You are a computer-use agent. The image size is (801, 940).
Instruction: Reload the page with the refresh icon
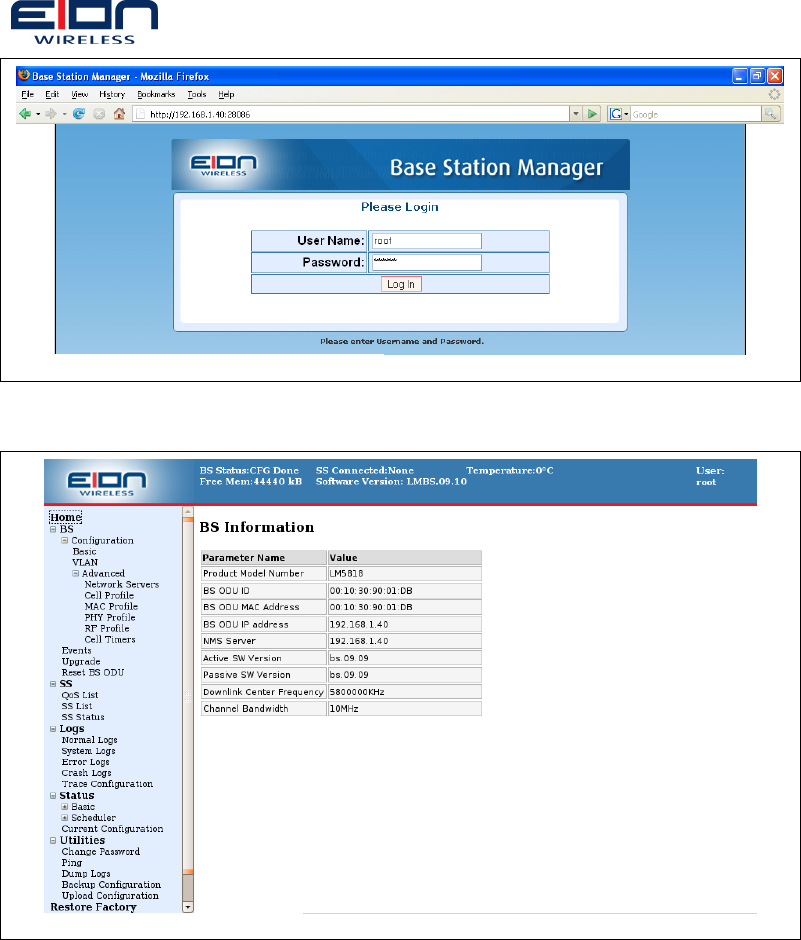[79, 113]
